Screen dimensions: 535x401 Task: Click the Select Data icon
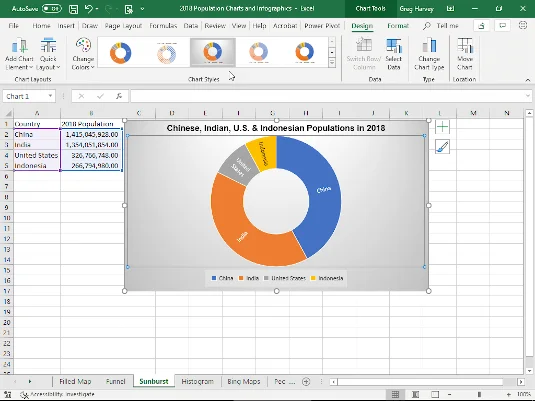coord(393,54)
